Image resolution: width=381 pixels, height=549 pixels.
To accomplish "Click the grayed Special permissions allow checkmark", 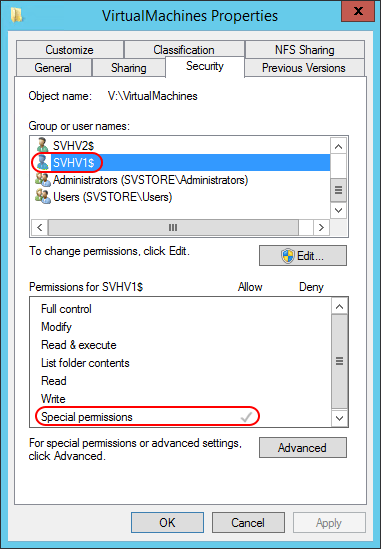I will [247, 417].
